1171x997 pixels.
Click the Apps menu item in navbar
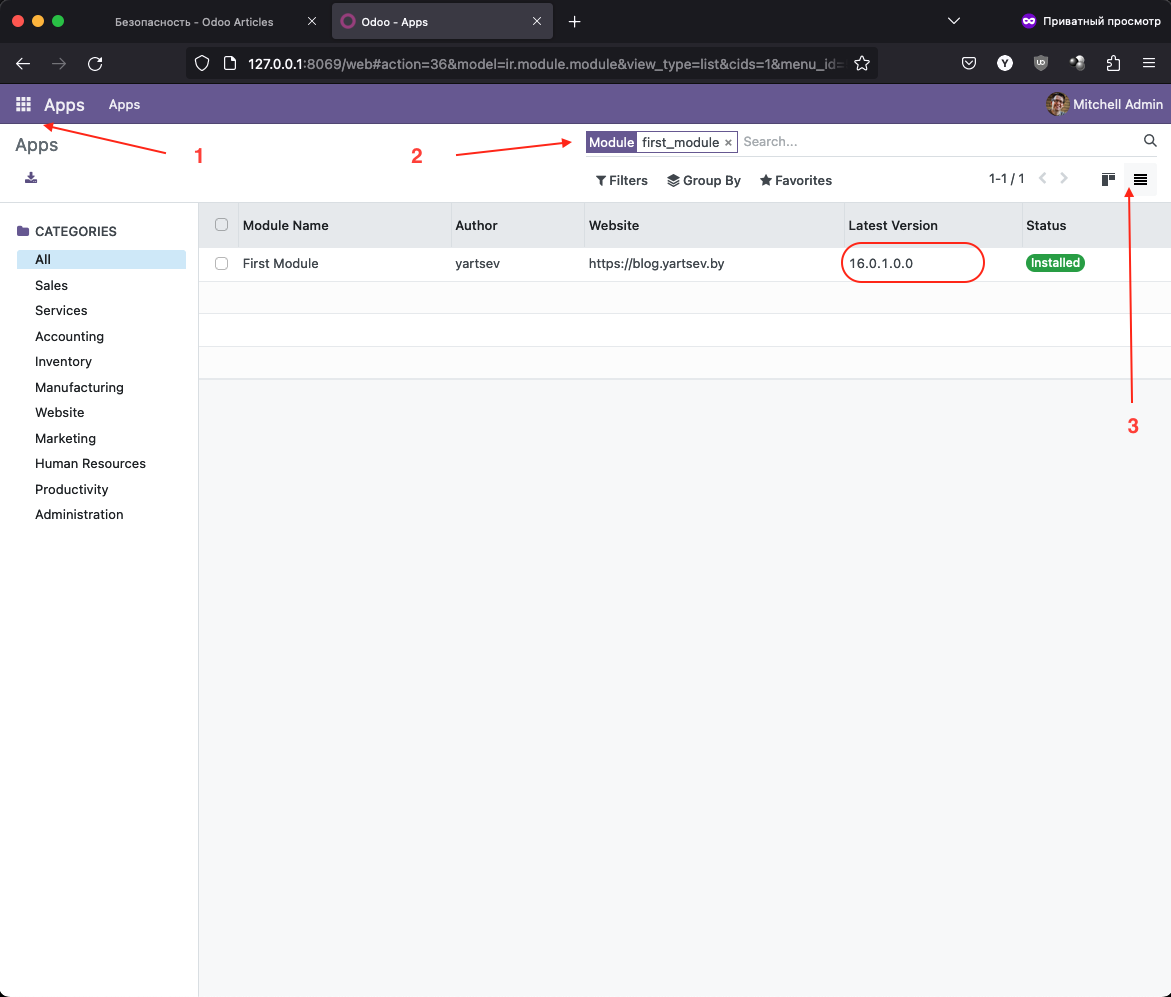(124, 105)
